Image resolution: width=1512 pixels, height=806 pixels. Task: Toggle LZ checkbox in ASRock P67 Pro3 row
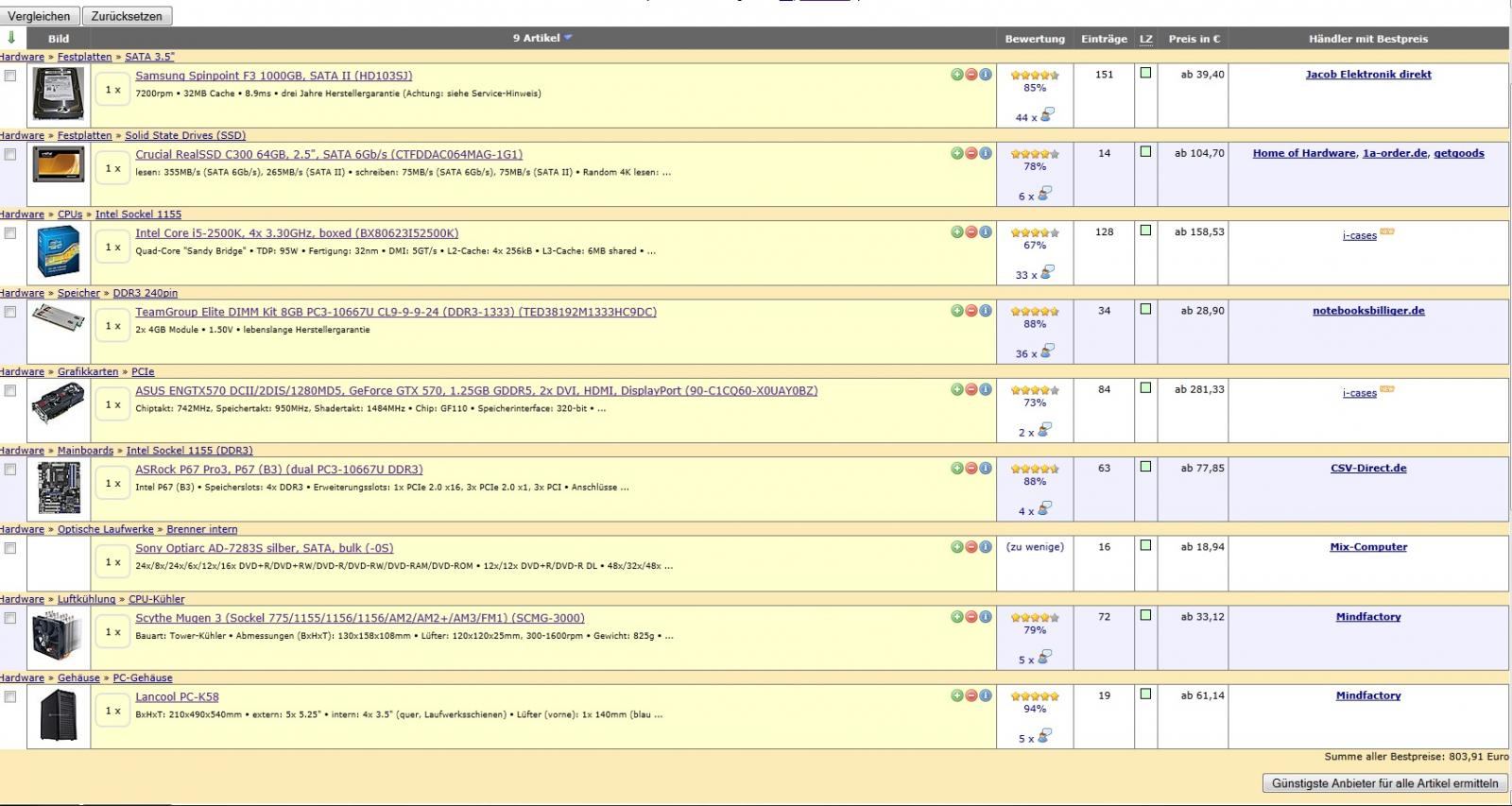tap(1145, 467)
